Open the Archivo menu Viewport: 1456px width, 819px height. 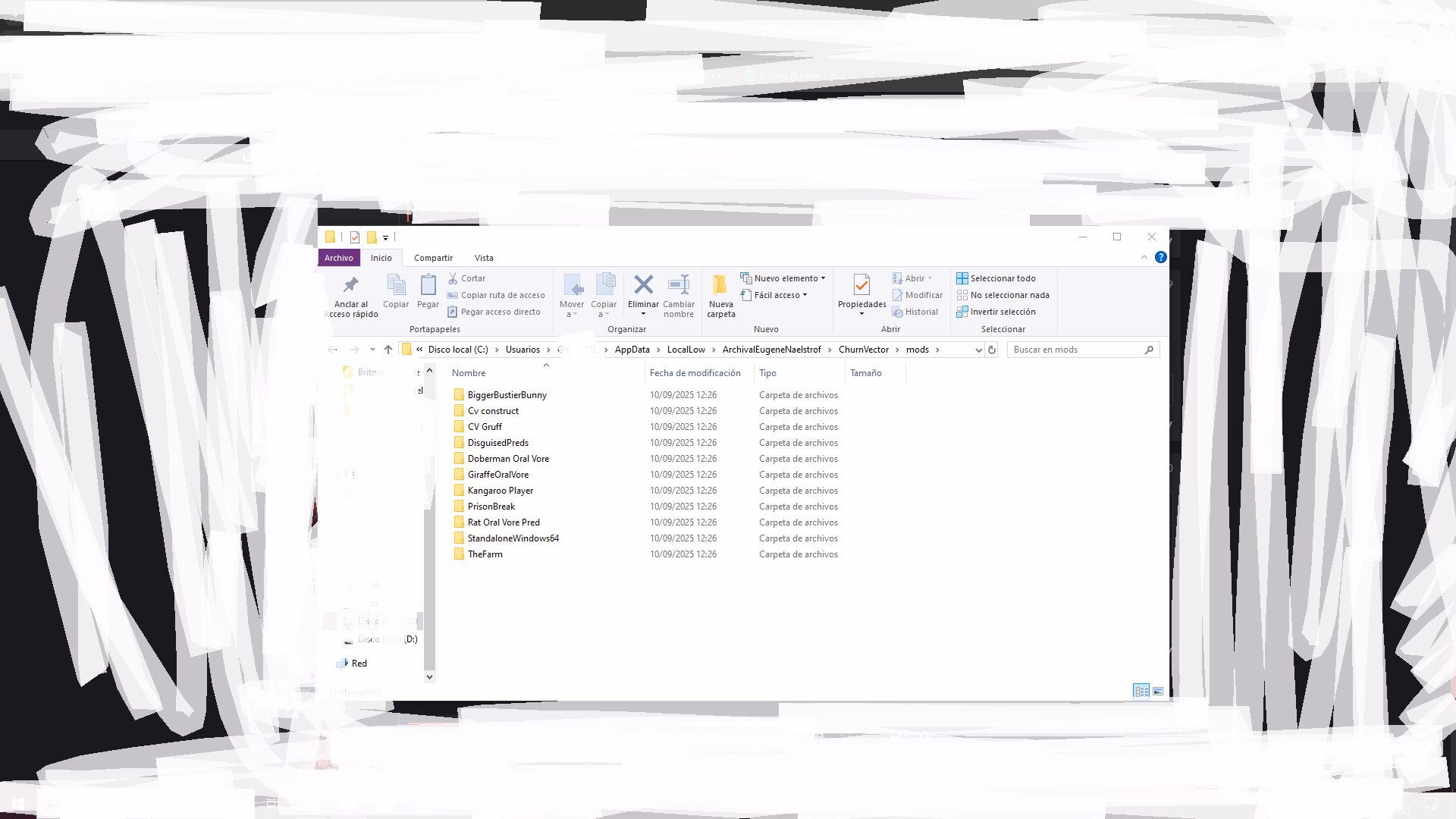pos(339,258)
